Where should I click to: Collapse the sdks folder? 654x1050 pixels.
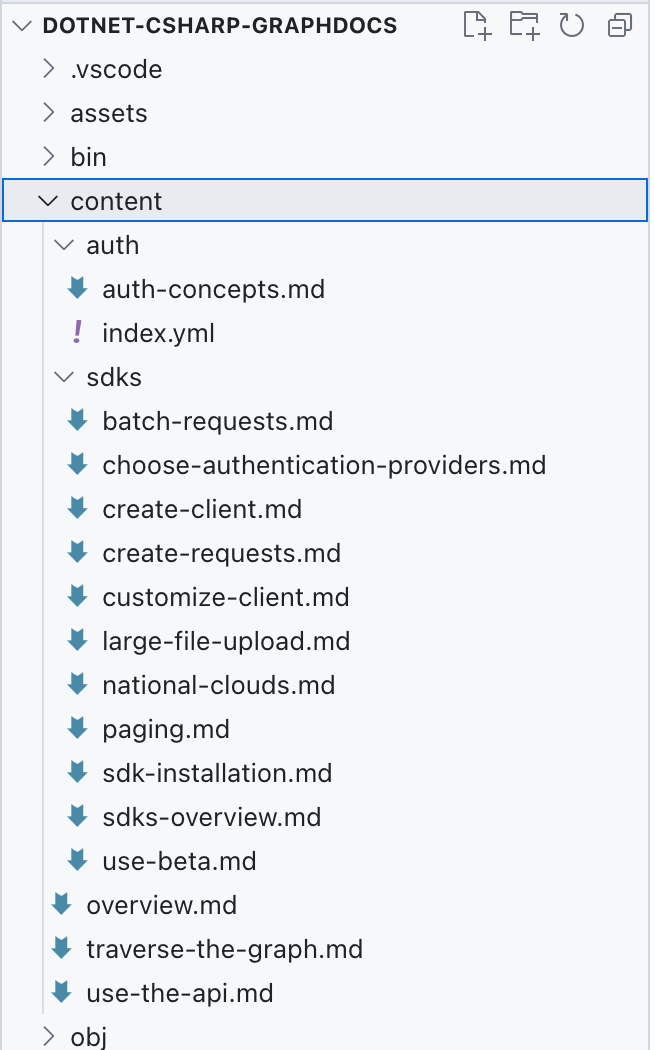(63, 377)
